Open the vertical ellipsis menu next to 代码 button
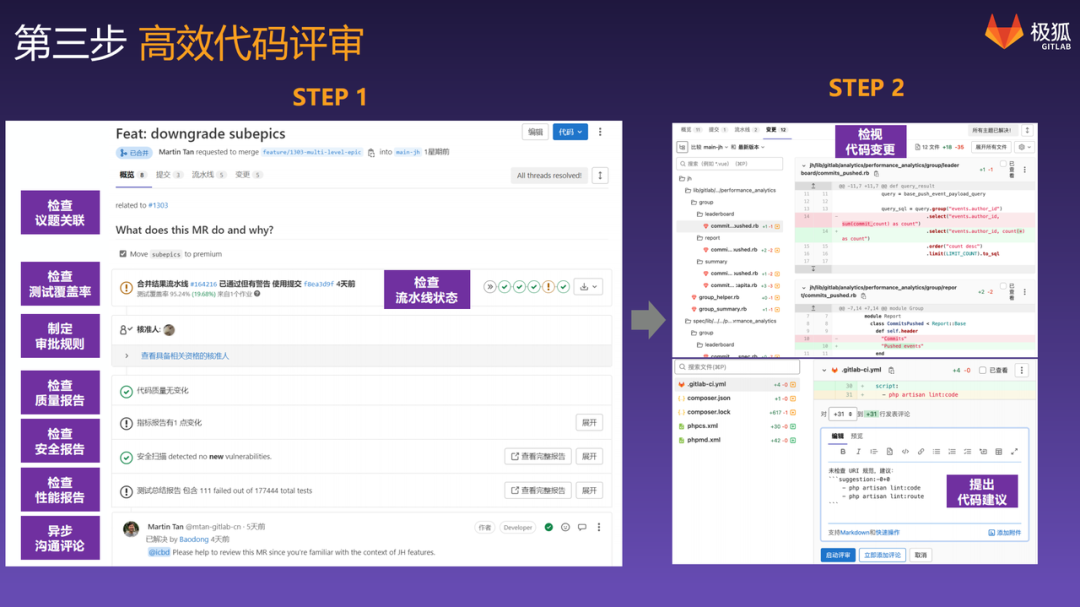Image resolution: width=1080 pixels, height=607 pixels. click(x=600, y=132)
